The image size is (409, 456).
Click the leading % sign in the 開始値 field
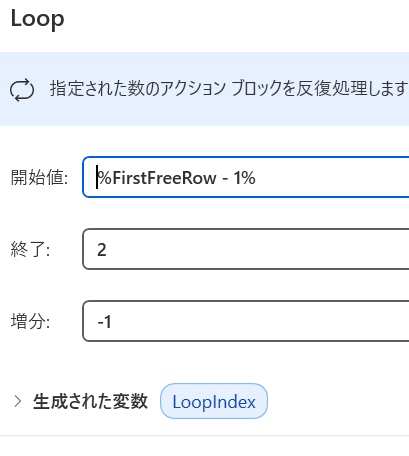(x=104, y=178)
